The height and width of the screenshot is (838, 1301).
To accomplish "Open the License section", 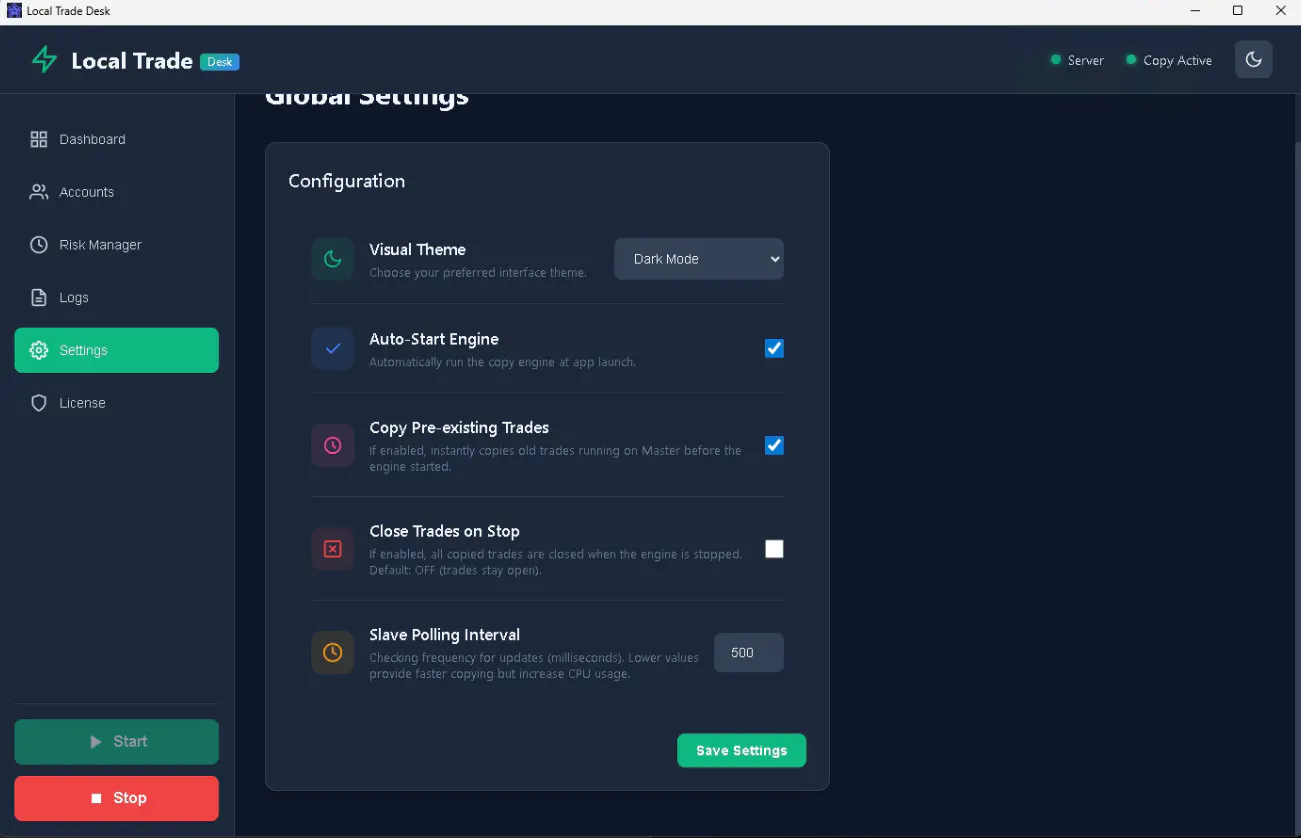I will click(117, 403).
